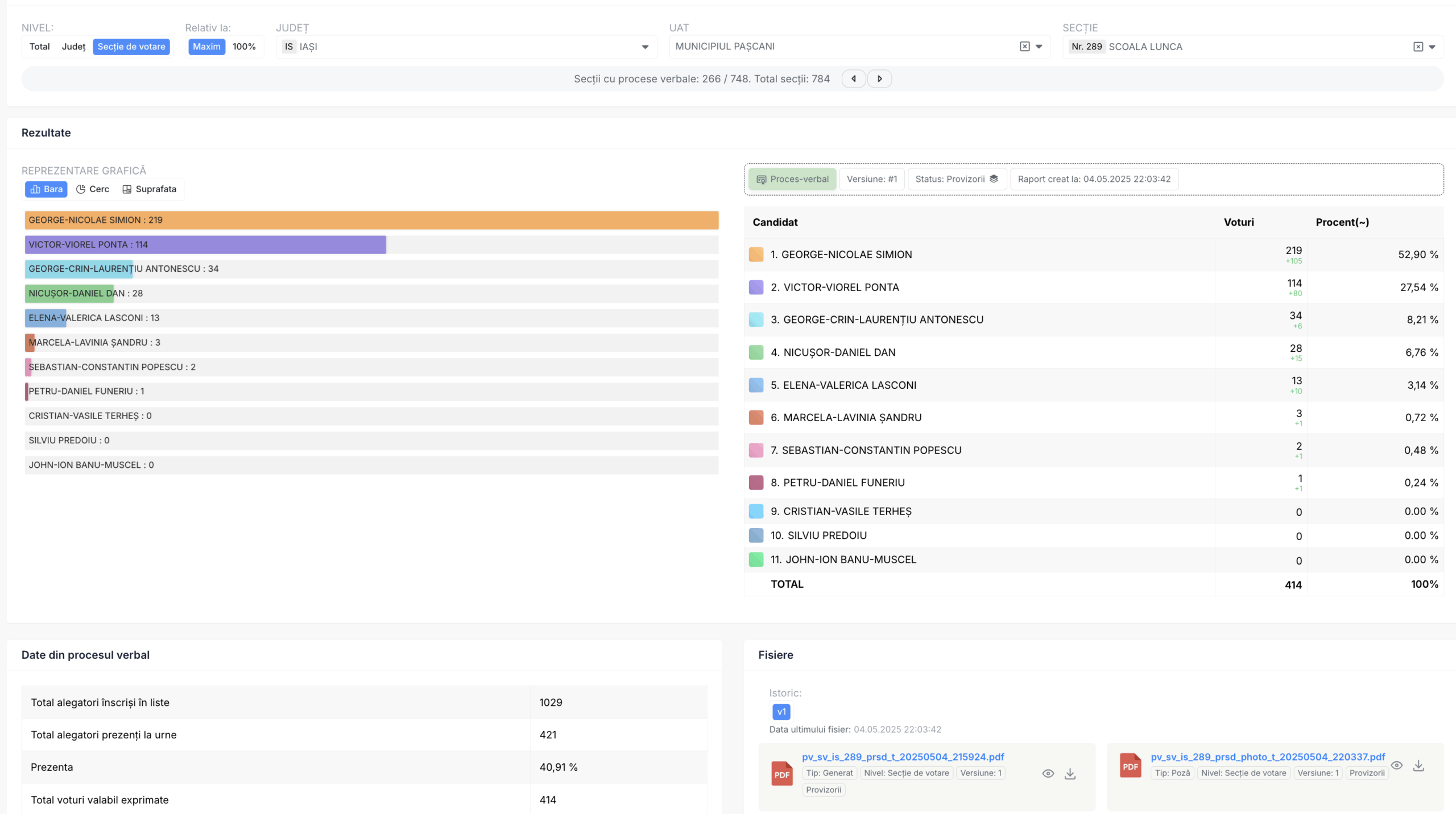Set relative scale to 100%

tap(244, 47)
